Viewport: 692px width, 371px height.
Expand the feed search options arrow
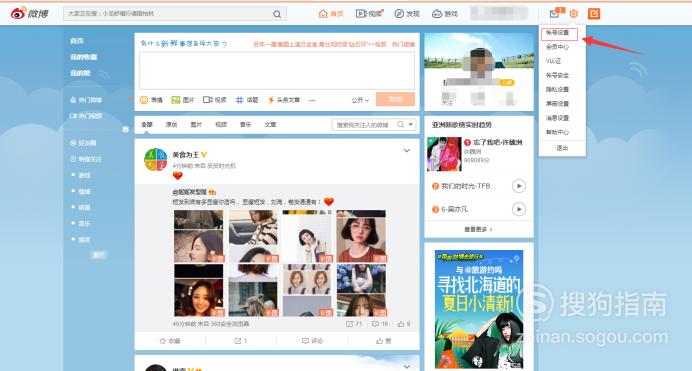coord(411,125)
